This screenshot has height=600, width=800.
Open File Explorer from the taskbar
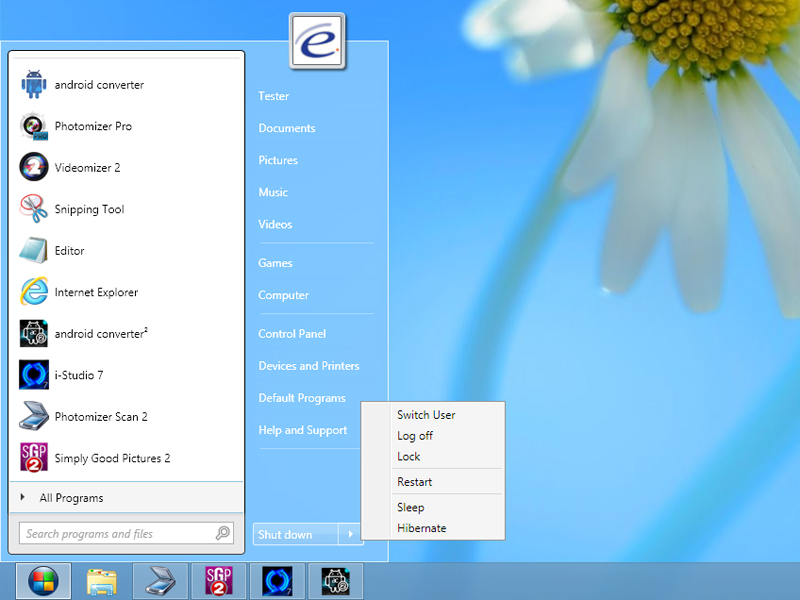coord(102,582)
